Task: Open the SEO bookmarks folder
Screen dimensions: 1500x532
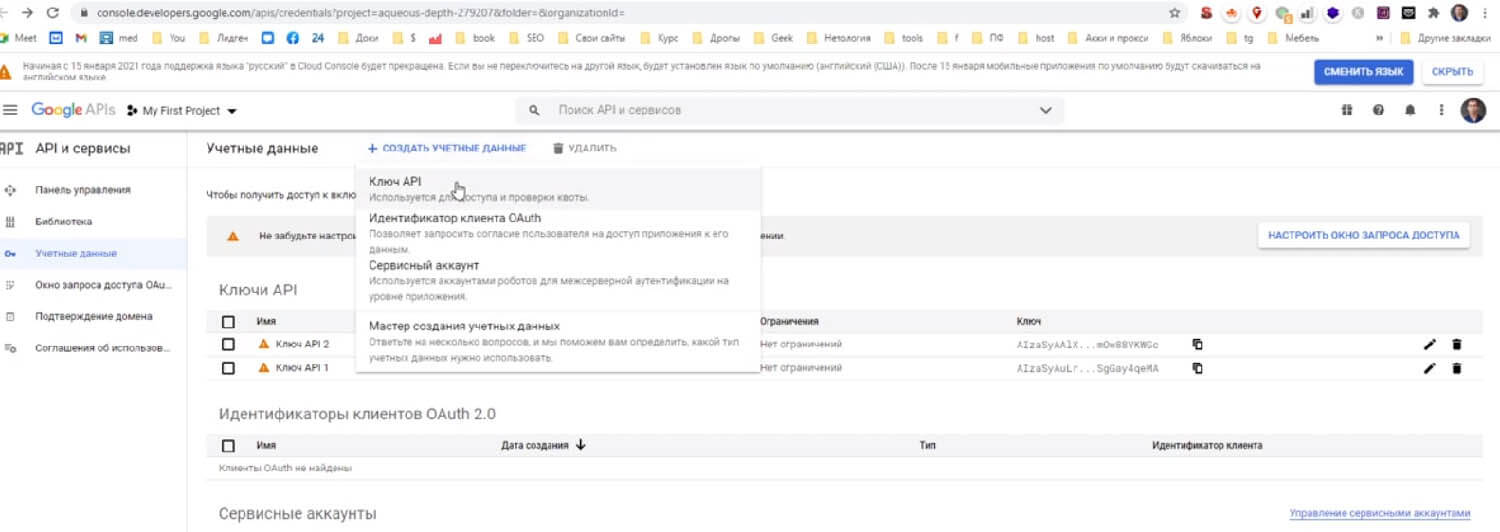Action: pos(527,38)
